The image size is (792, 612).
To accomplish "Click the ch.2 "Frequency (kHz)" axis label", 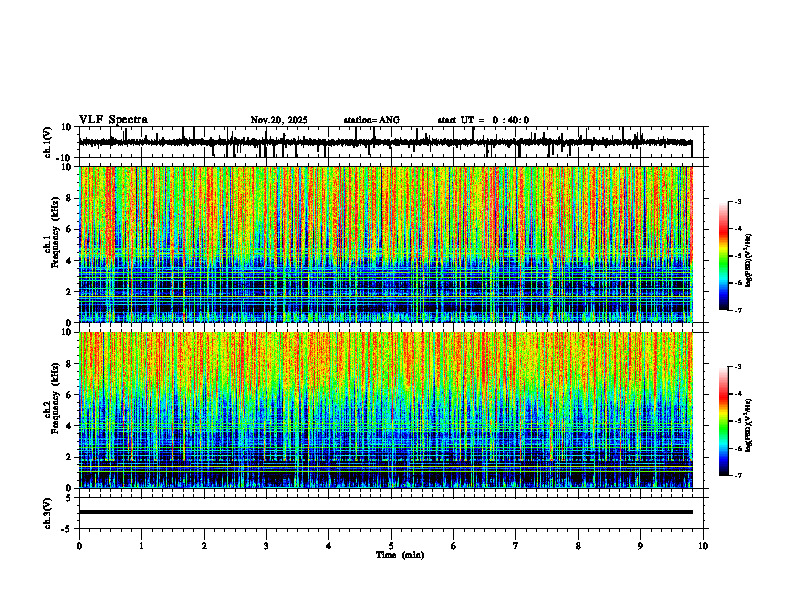I will (55, 398).
